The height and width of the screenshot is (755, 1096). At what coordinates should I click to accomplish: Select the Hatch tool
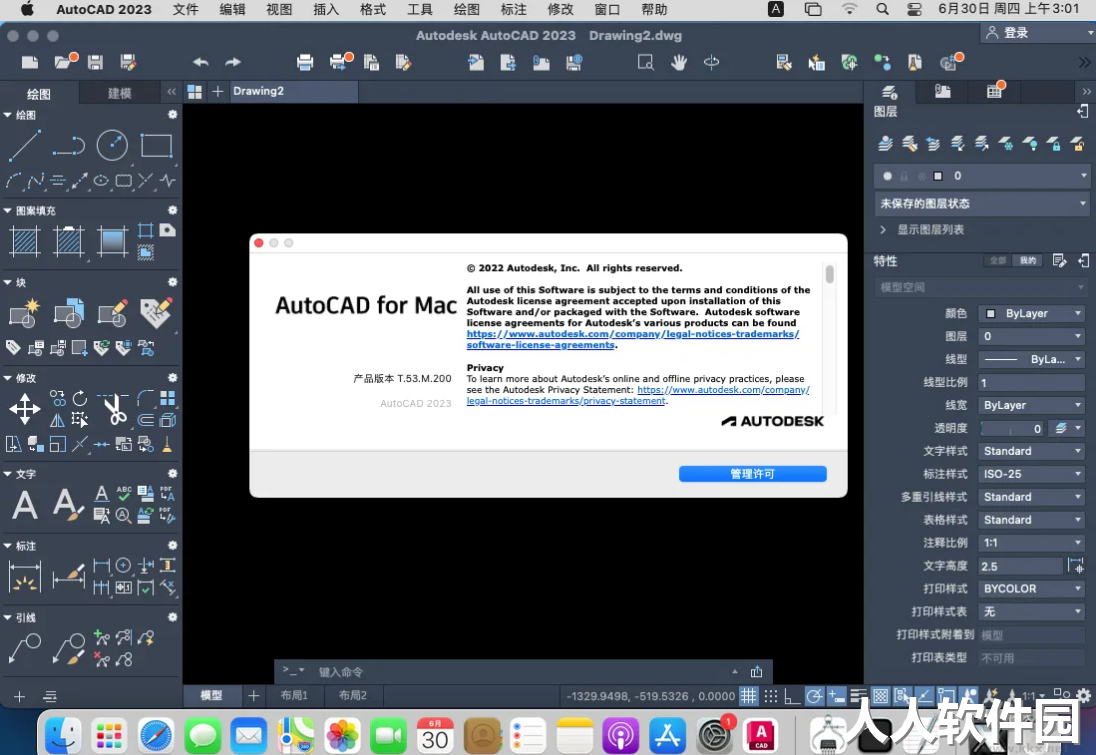coord(24,242)
